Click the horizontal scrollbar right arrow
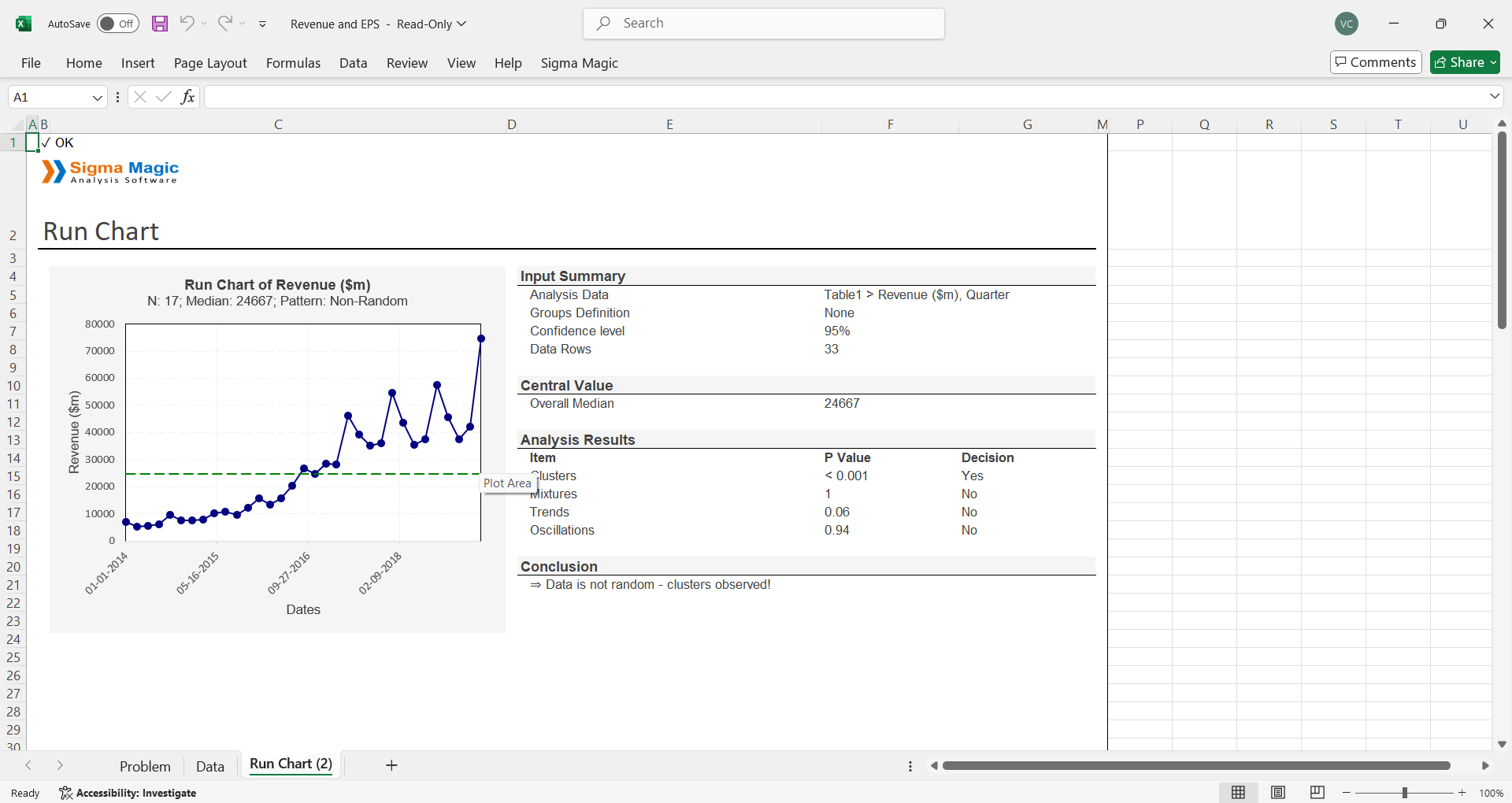Viewport: 1512px width, 803px height. pyautogui.click(x=1485, y=765)
